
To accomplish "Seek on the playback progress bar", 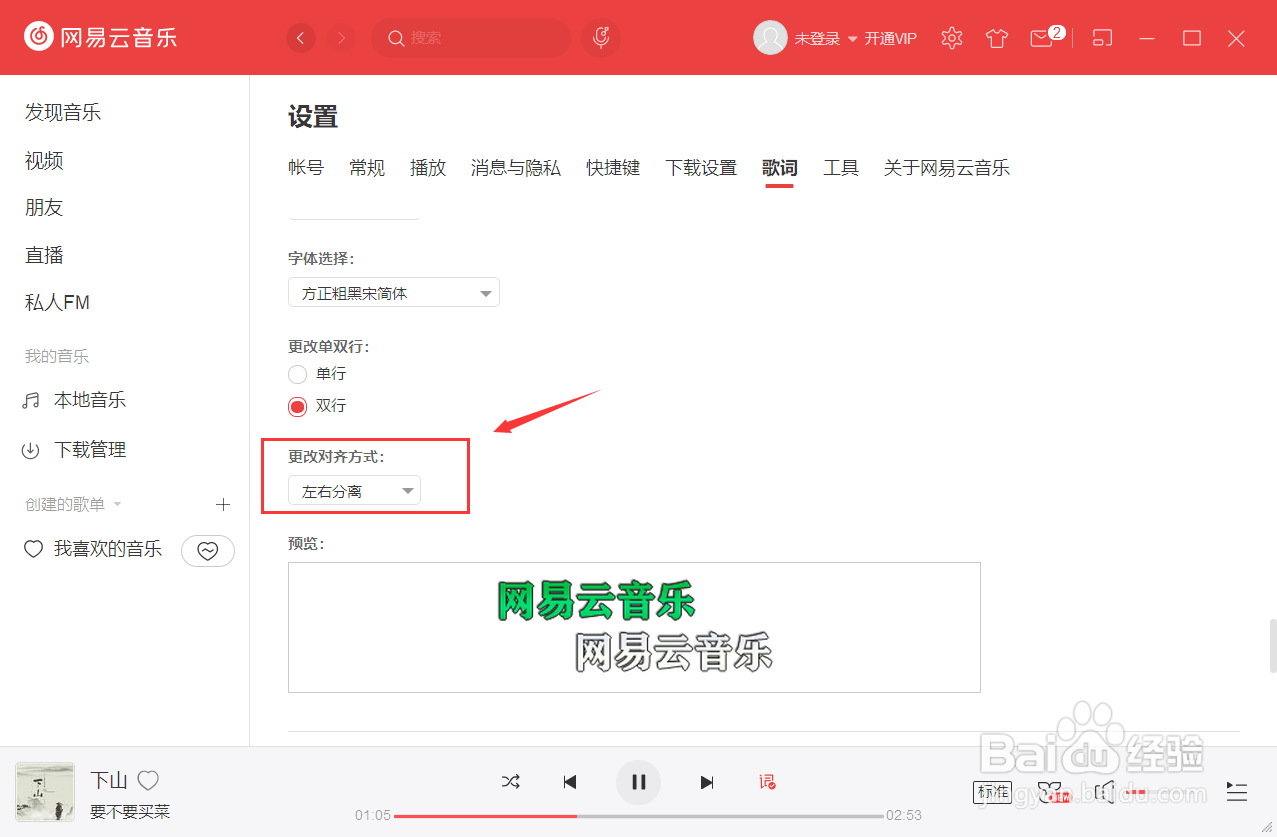I will [x=638, y=816].
